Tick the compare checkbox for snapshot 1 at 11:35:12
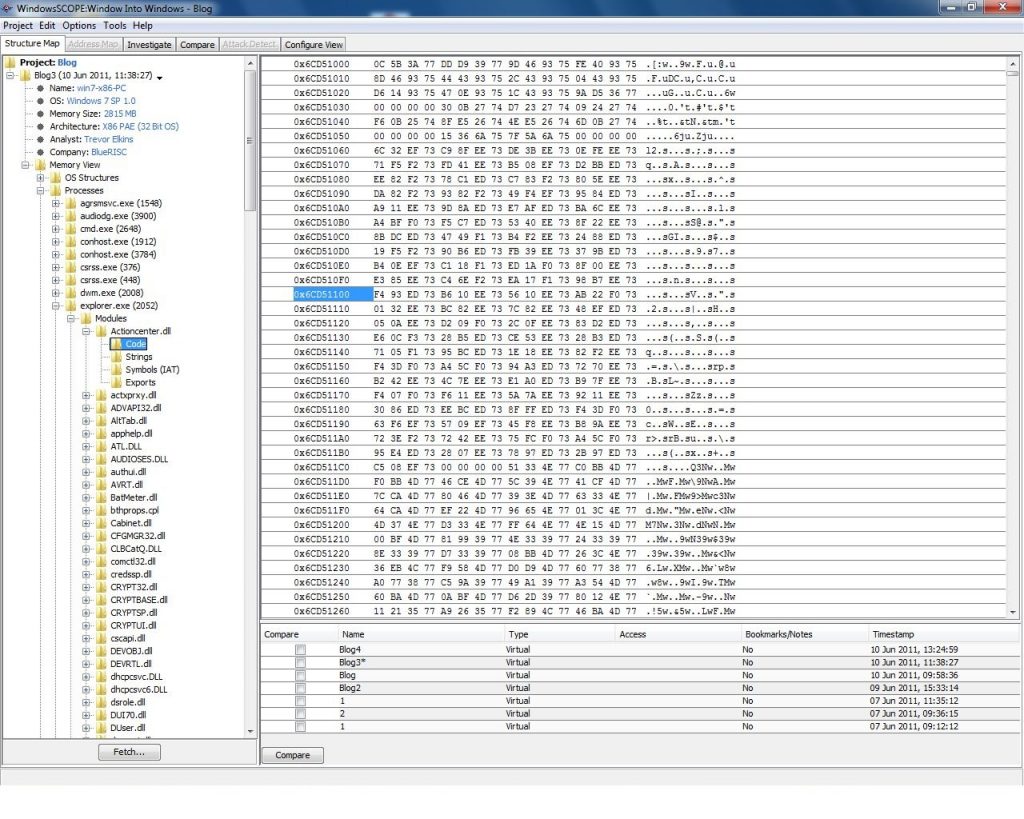The image size is (1024, 819). (300, 701)
